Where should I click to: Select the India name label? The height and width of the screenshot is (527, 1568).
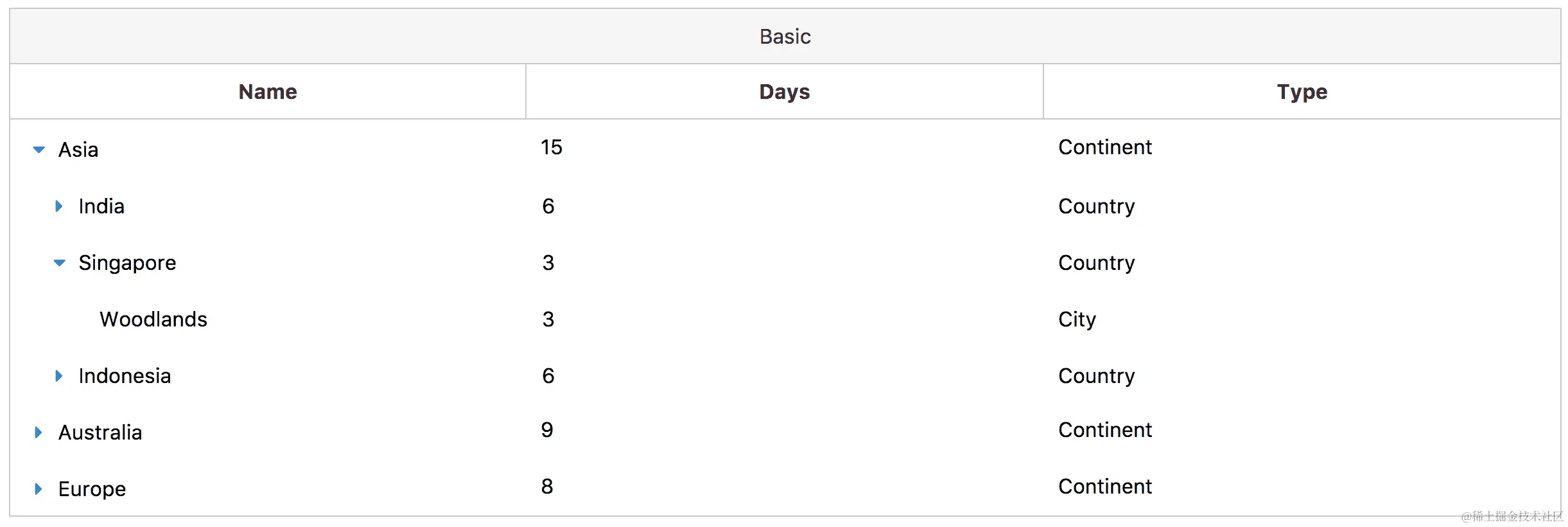[x=101, y=206]
